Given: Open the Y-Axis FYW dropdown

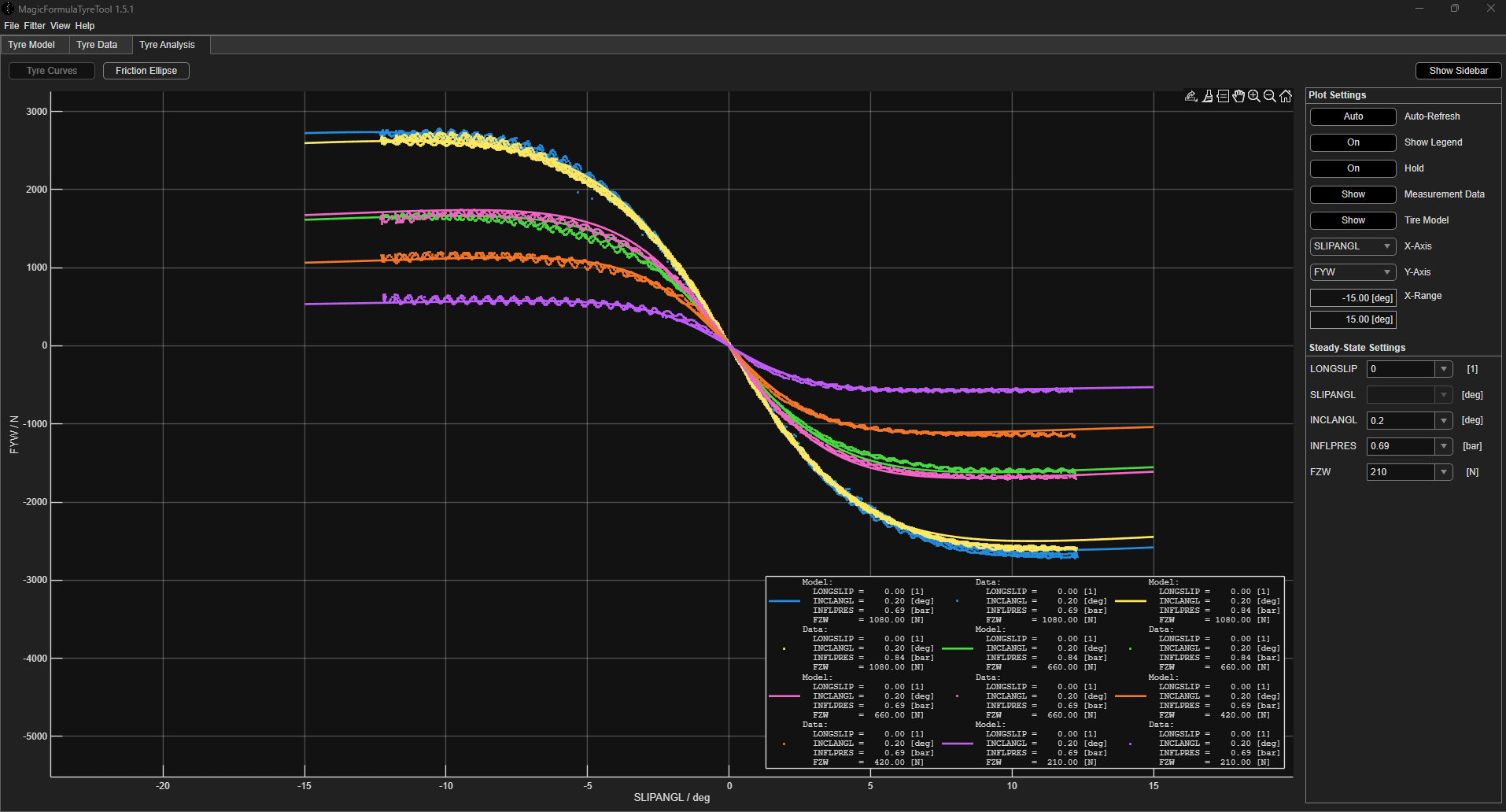Looking at the screenshot, I should [x=1353, y=272].
